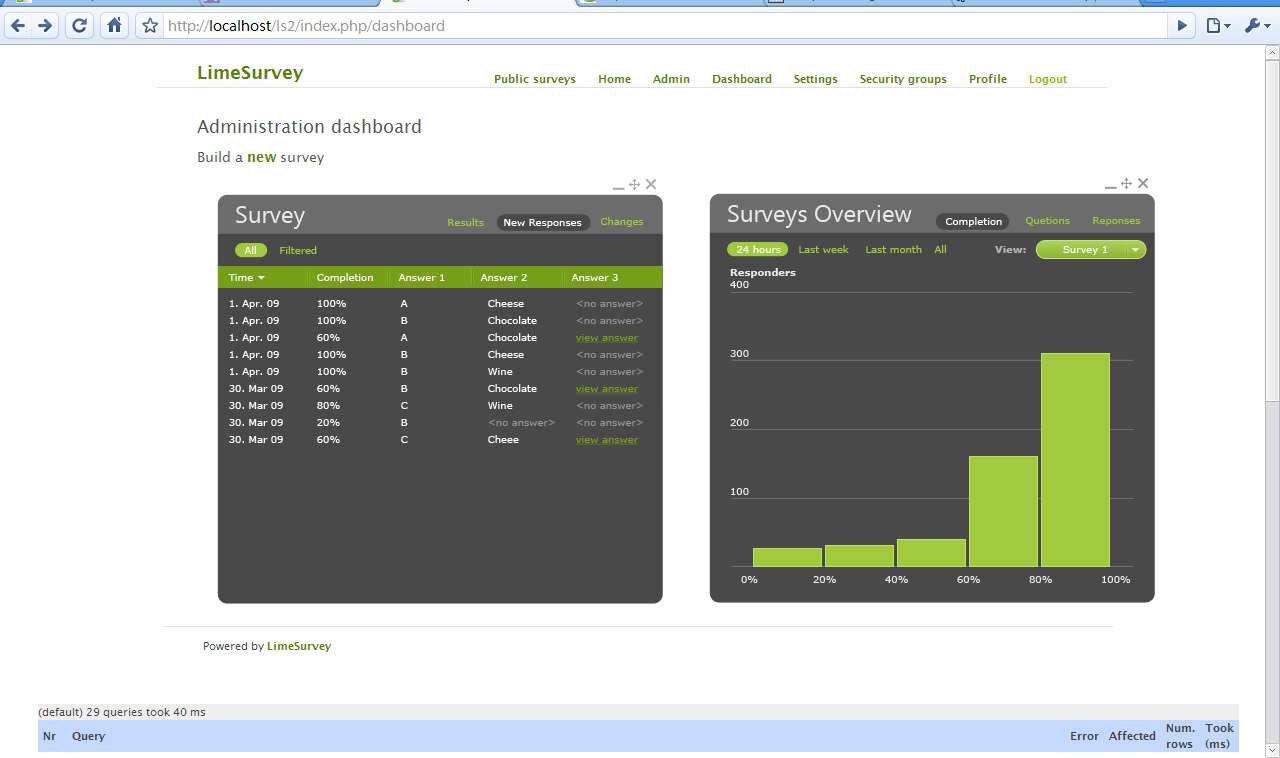Open the Security groups menu item
Screen dimensions: 1280x758
902,79
